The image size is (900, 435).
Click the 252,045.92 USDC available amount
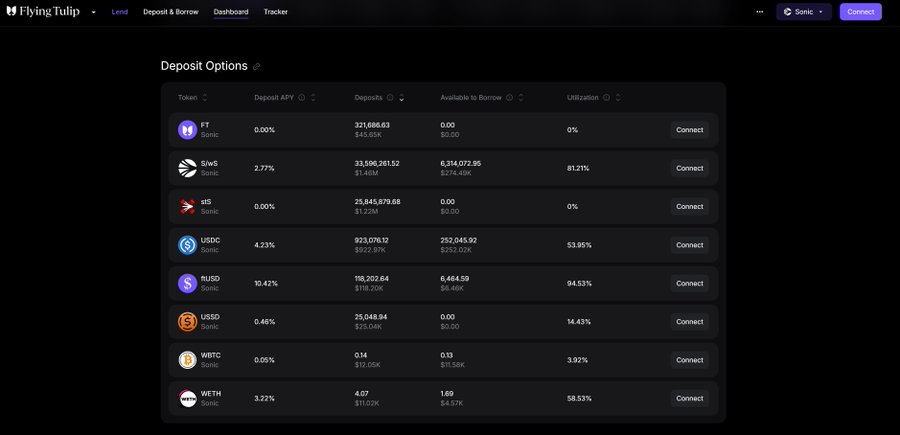pos(459,240)
